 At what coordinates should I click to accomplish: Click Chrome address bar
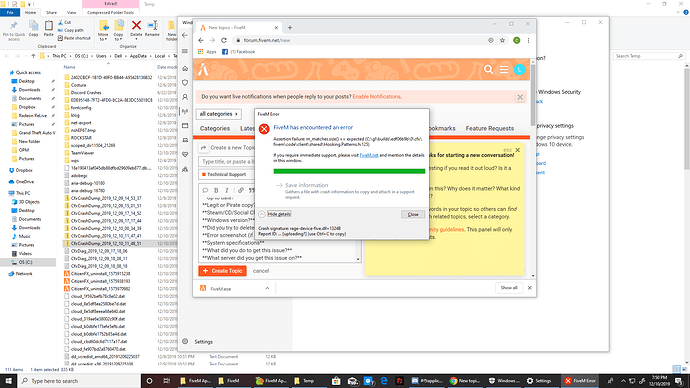[x=361, y=40]
